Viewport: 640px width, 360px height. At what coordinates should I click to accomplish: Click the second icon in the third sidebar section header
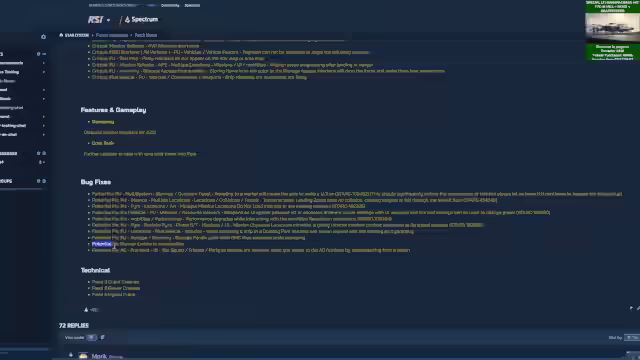(x=44, y=181)
